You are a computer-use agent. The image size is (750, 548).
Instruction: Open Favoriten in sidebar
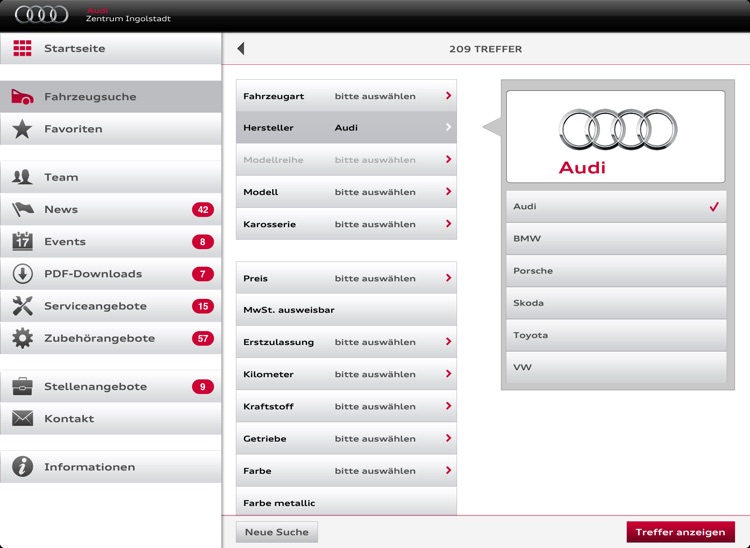110,129
